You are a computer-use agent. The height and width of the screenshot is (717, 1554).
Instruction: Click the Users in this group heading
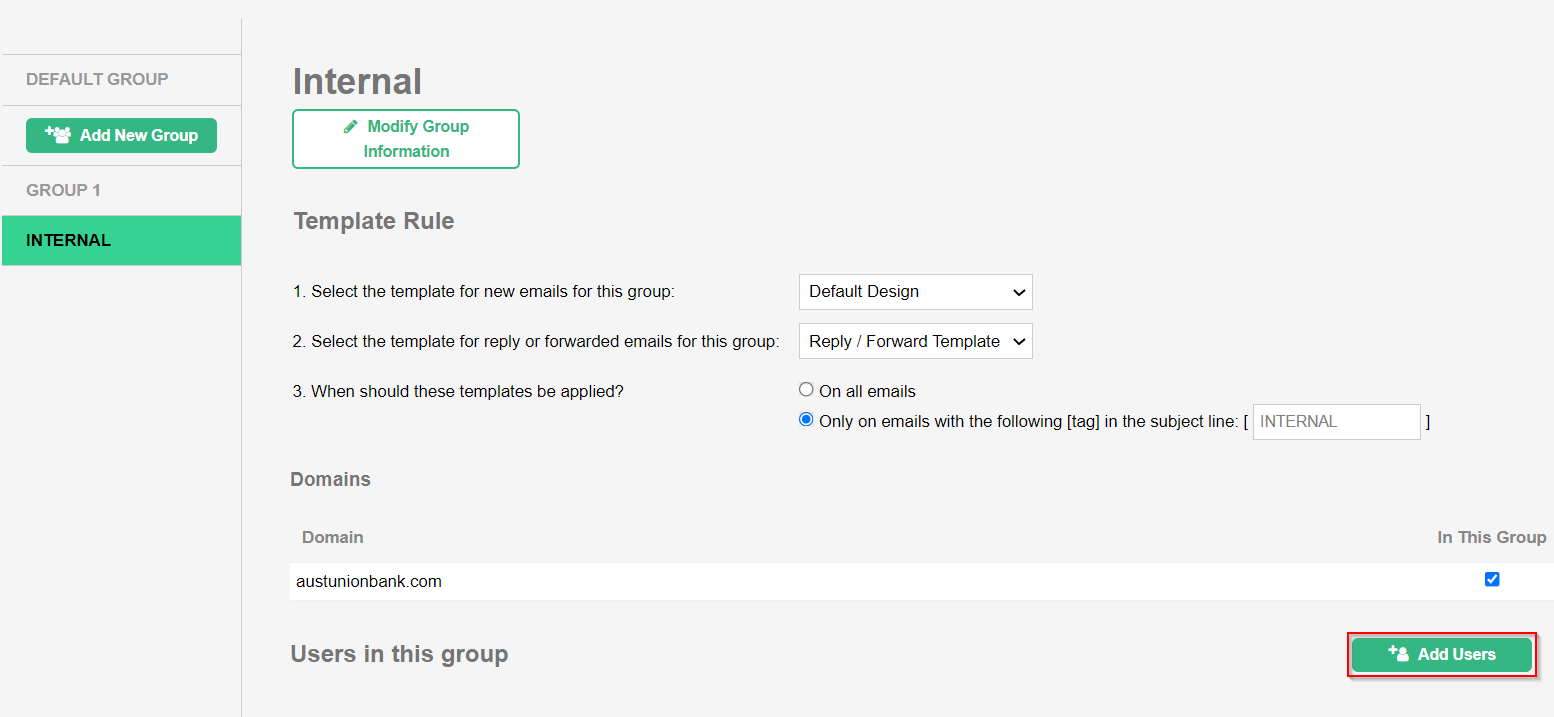pyautogui.click(x=399, y=654)
